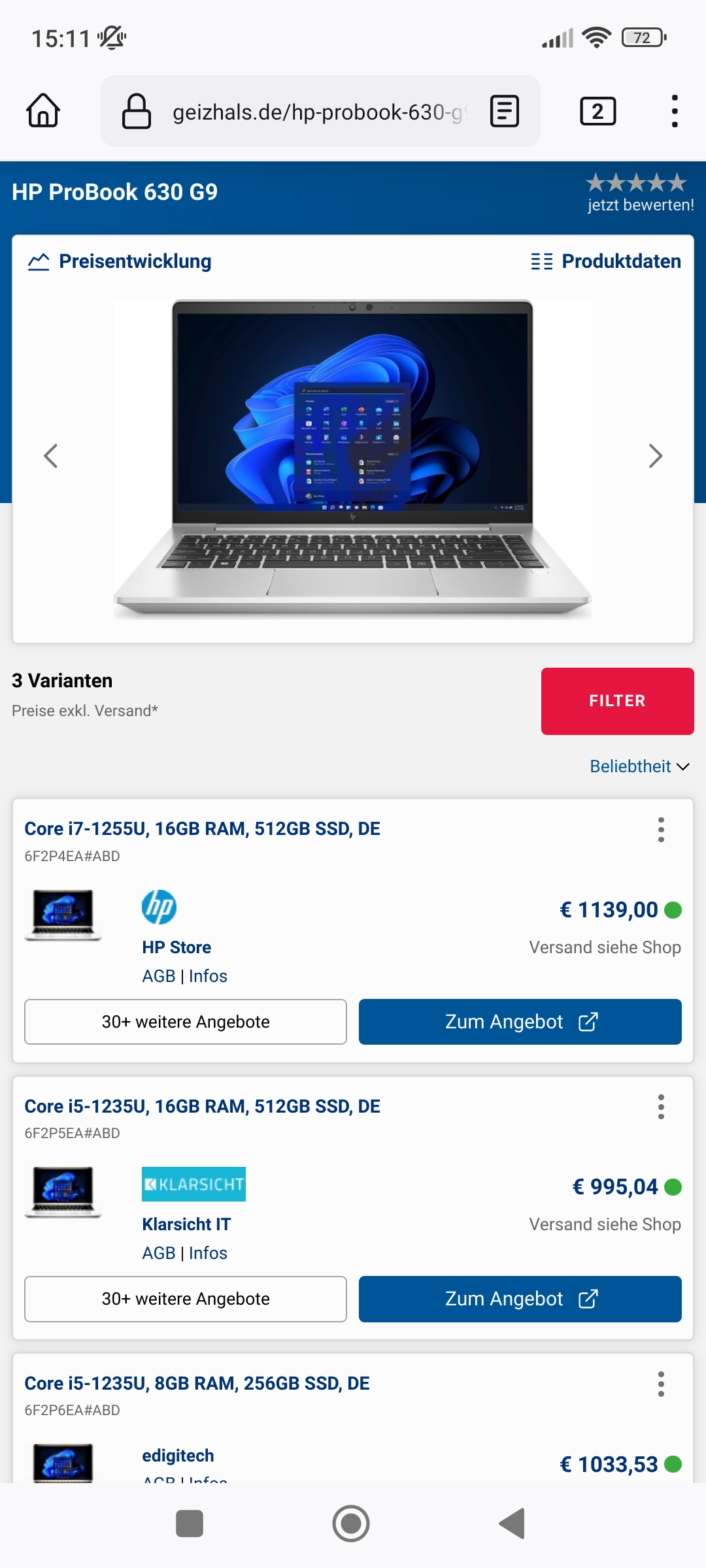Tap the geizhals.de URL address field

pos(320,111)
